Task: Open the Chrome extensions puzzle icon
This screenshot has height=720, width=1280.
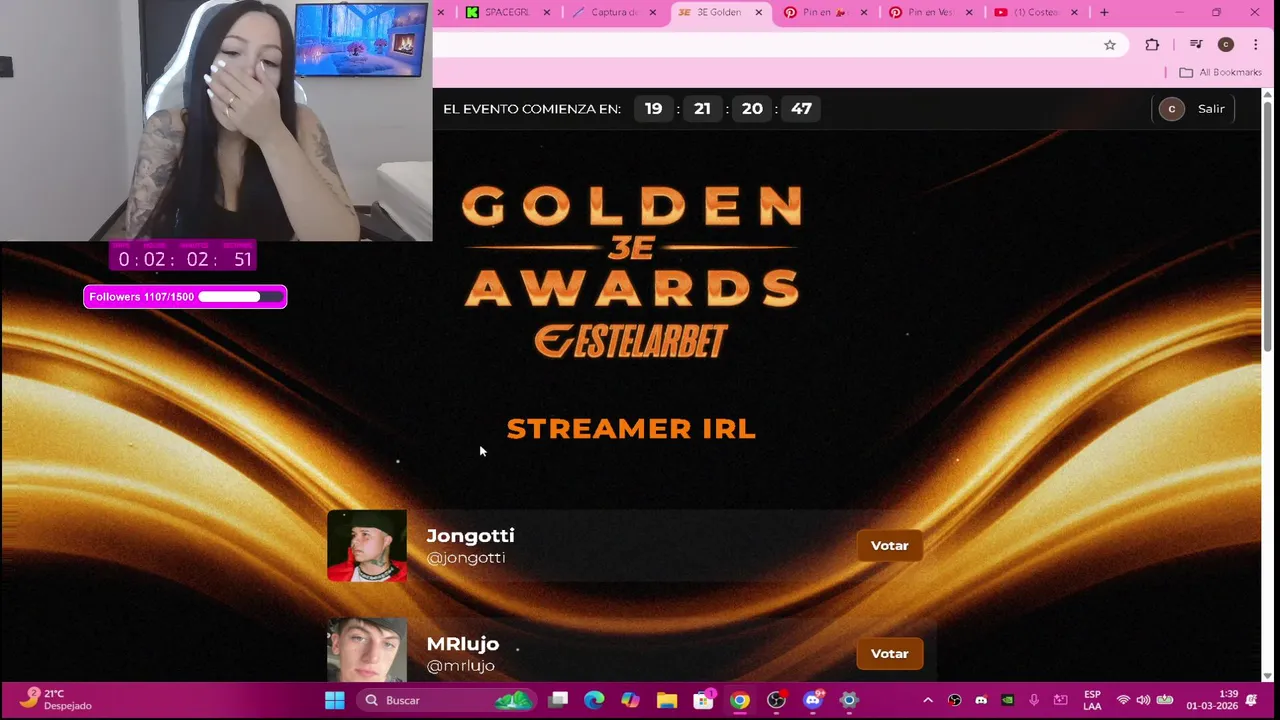Action: point(1152,45)
